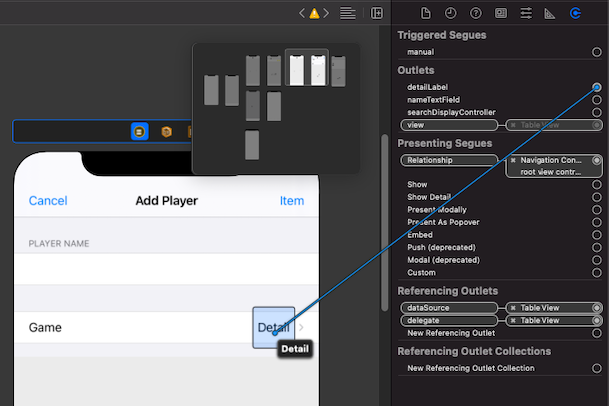Add an editor on the right
609x406 pixels.
click(x=376, y=14)
